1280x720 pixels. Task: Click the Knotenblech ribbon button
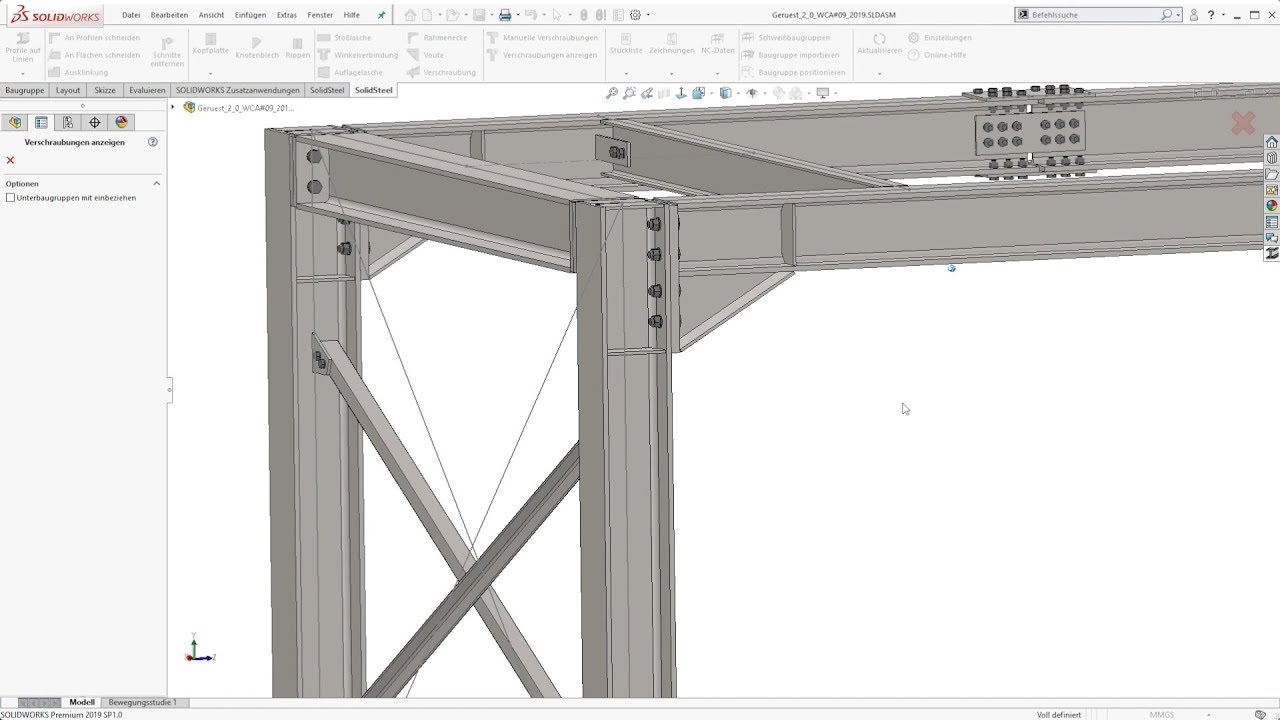click(x=256, y=47)
